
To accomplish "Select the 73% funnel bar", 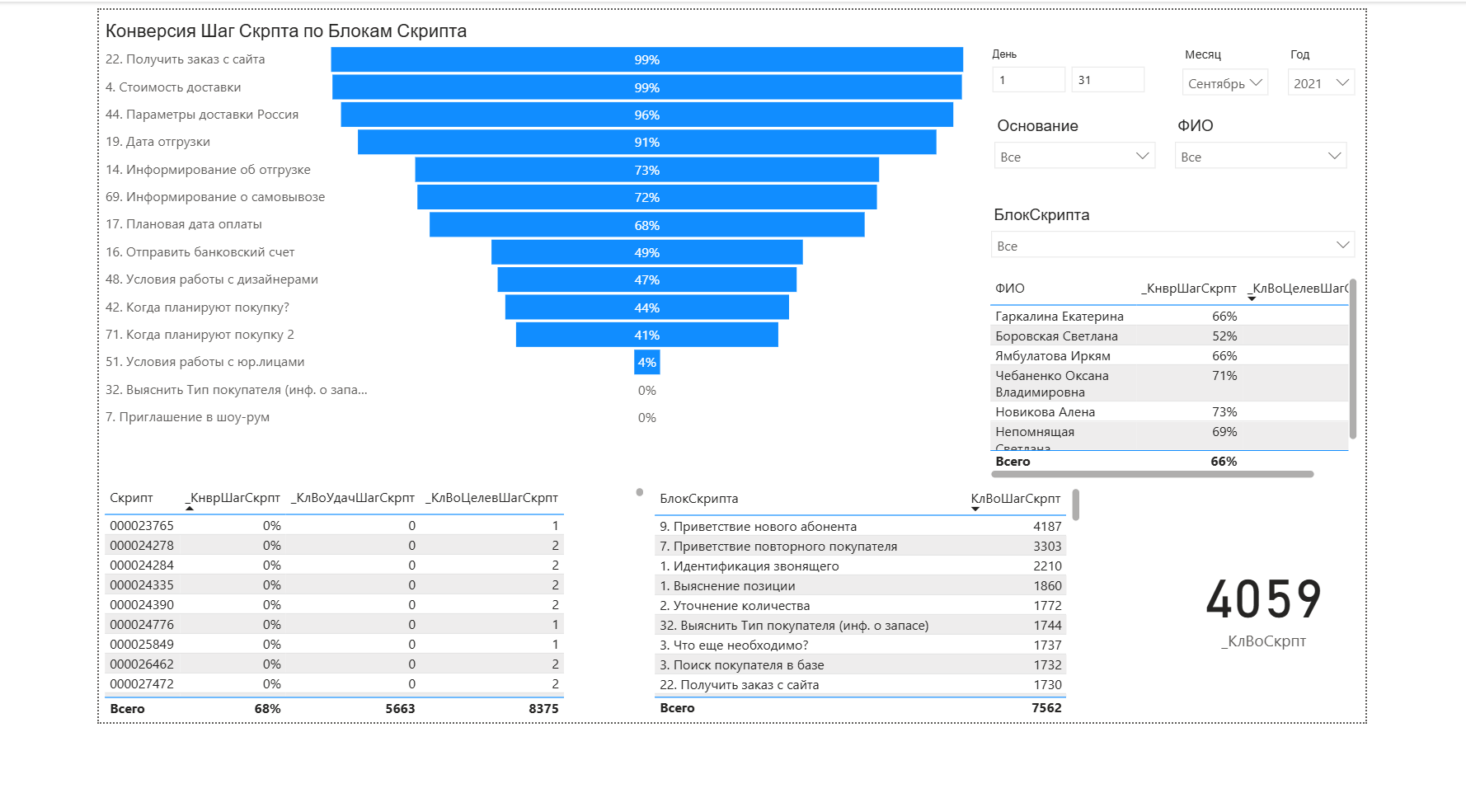I will 647,170.
